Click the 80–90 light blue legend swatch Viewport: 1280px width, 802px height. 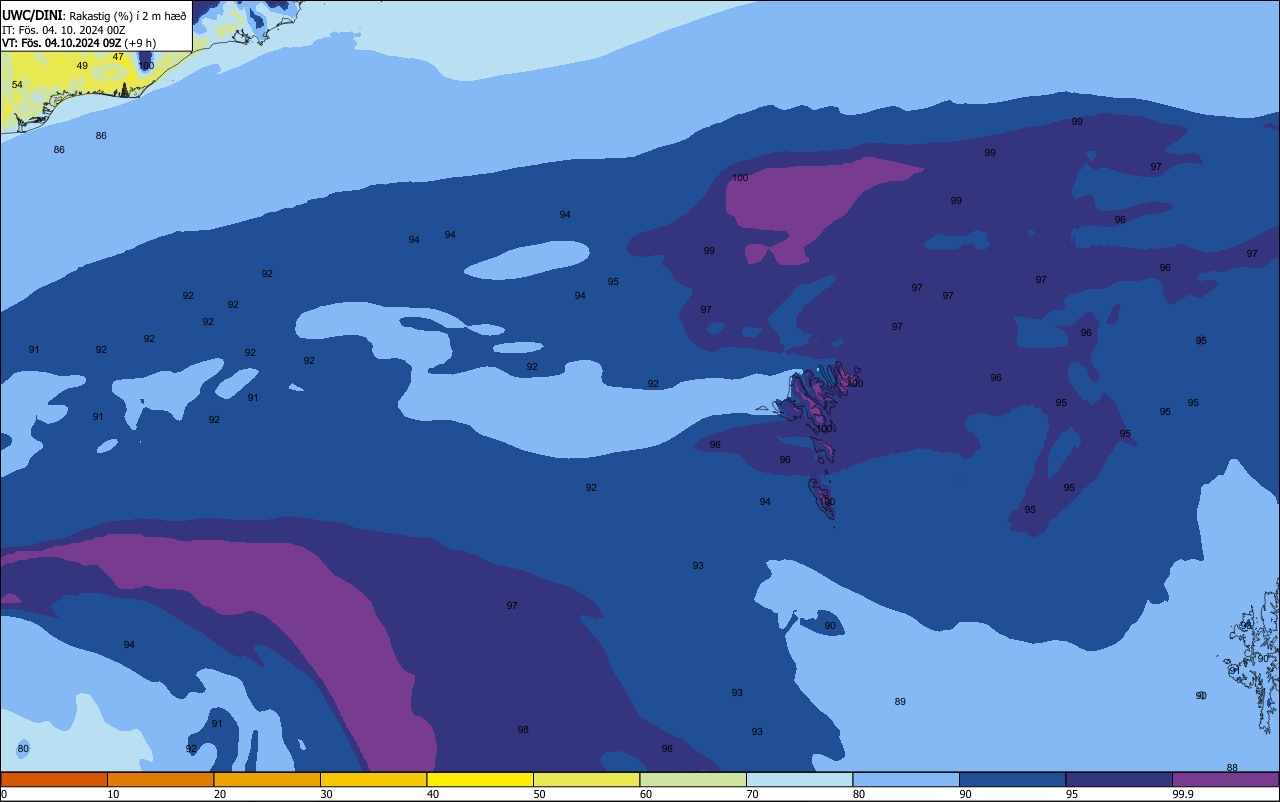click(906, 779)
